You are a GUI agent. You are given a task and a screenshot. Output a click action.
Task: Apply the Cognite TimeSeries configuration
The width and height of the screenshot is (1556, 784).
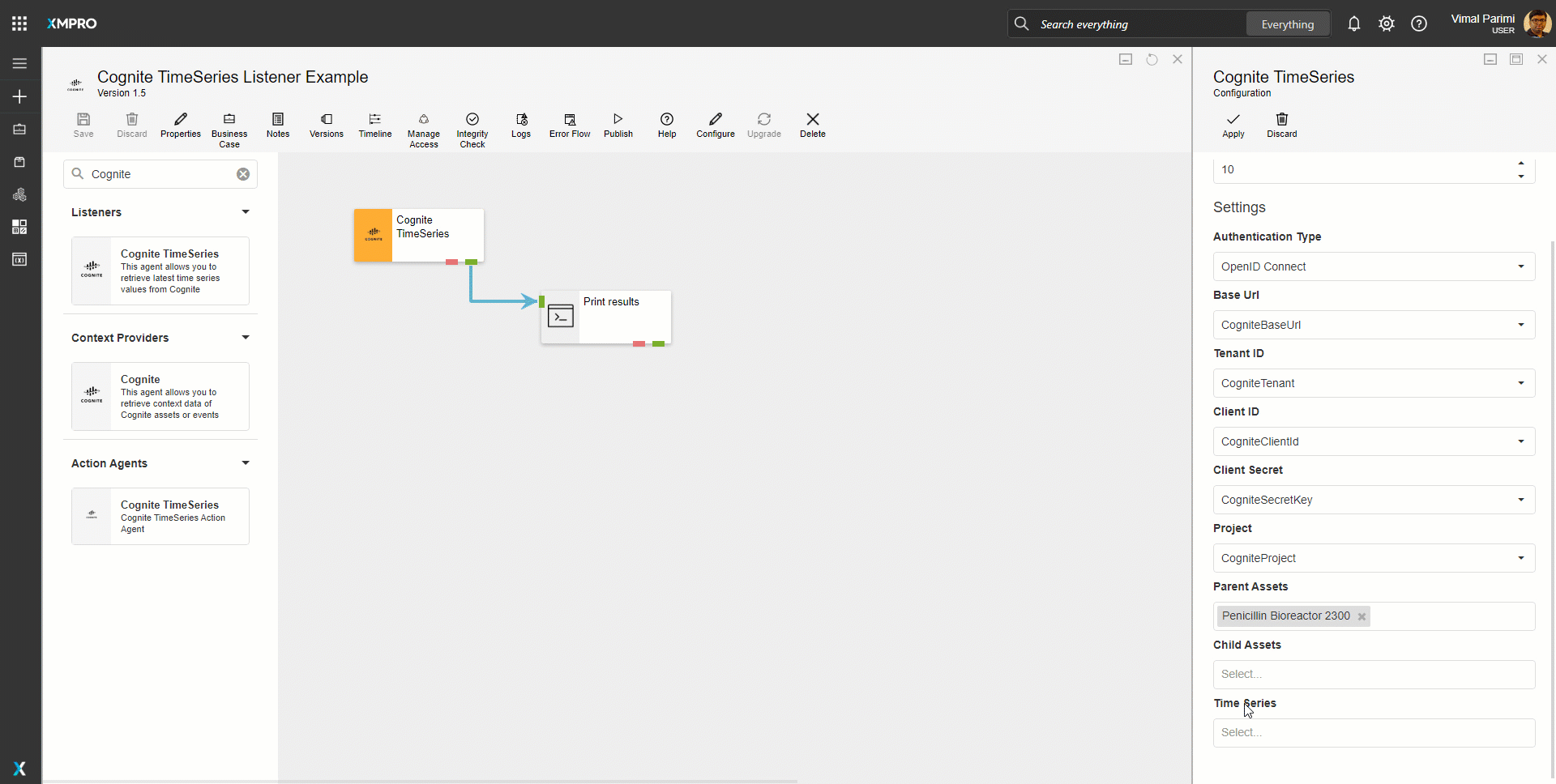1233,125
